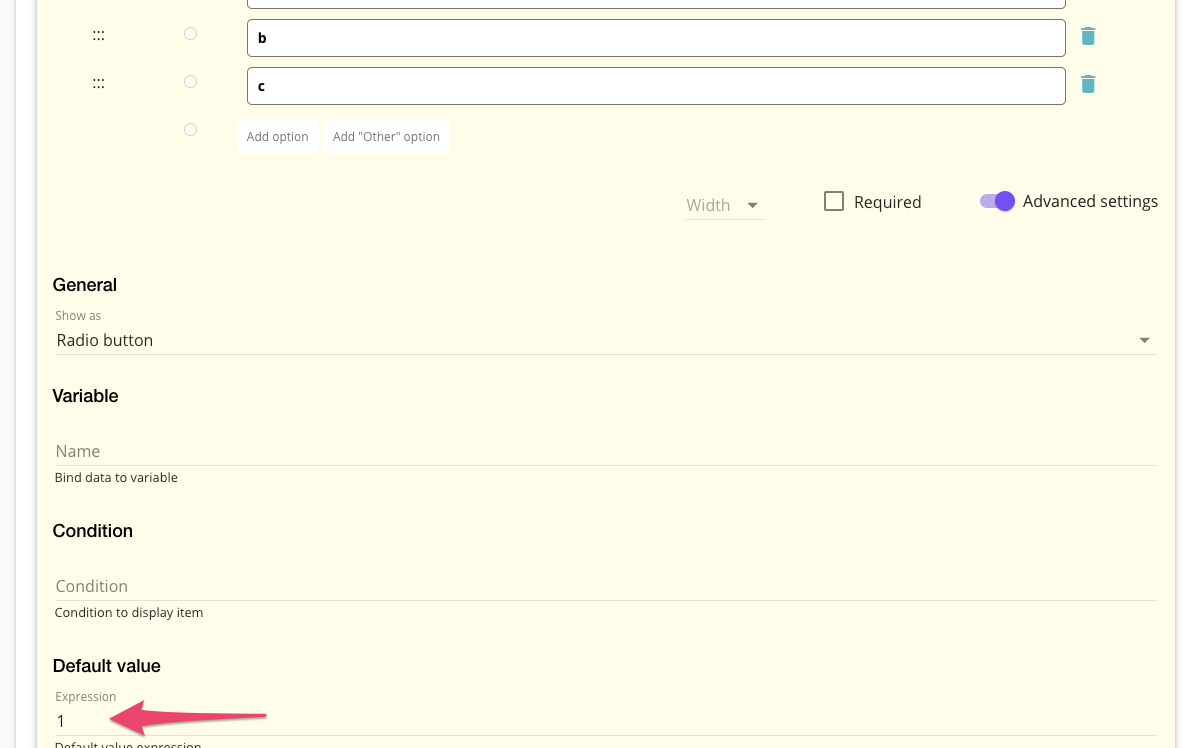Focus the Variable Name input field

(x=605, y=452)
